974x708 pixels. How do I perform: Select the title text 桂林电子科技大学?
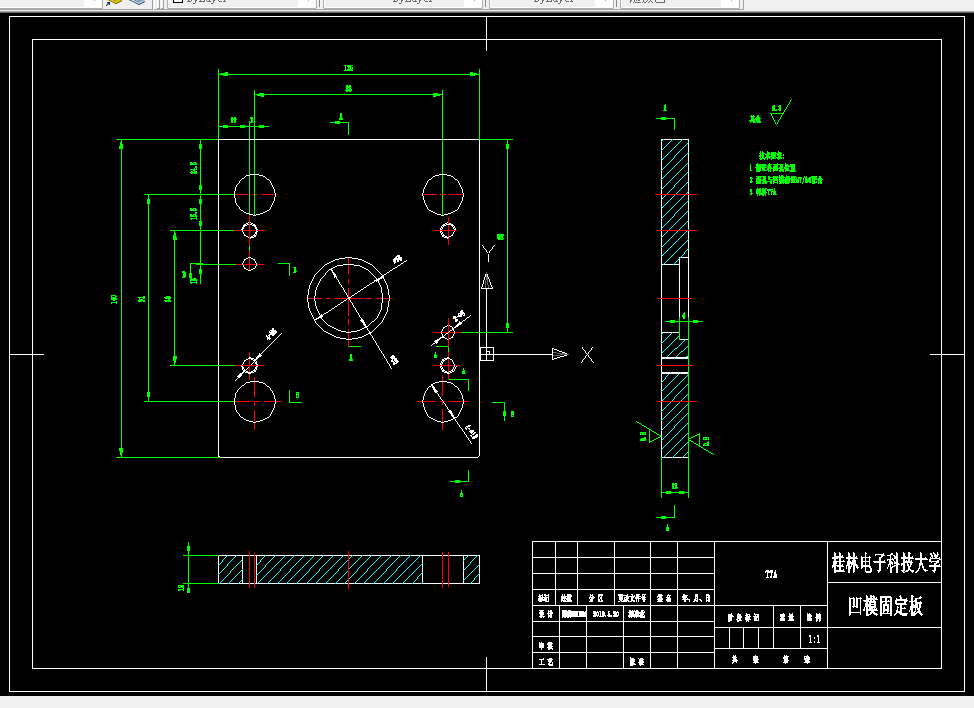tap(886, 563)
